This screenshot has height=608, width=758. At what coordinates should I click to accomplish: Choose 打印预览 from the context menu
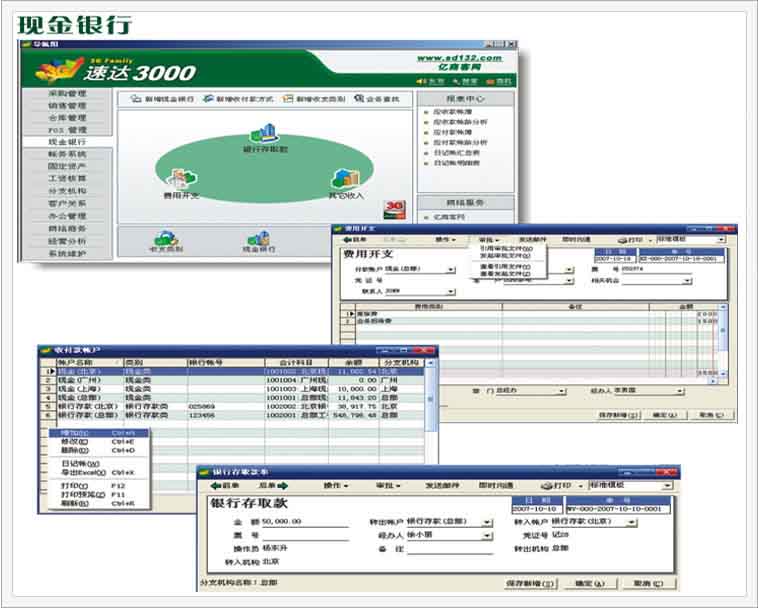(77, 494)
